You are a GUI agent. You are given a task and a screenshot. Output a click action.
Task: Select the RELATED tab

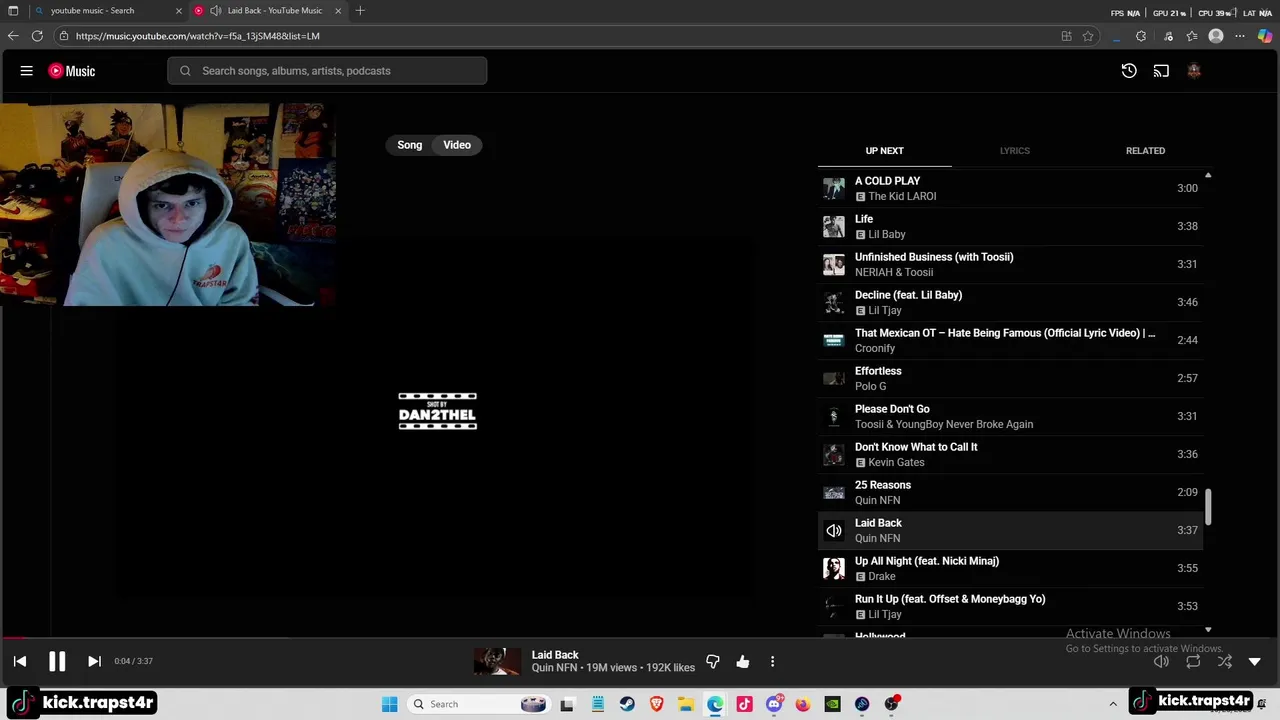tap(1145, 151)
